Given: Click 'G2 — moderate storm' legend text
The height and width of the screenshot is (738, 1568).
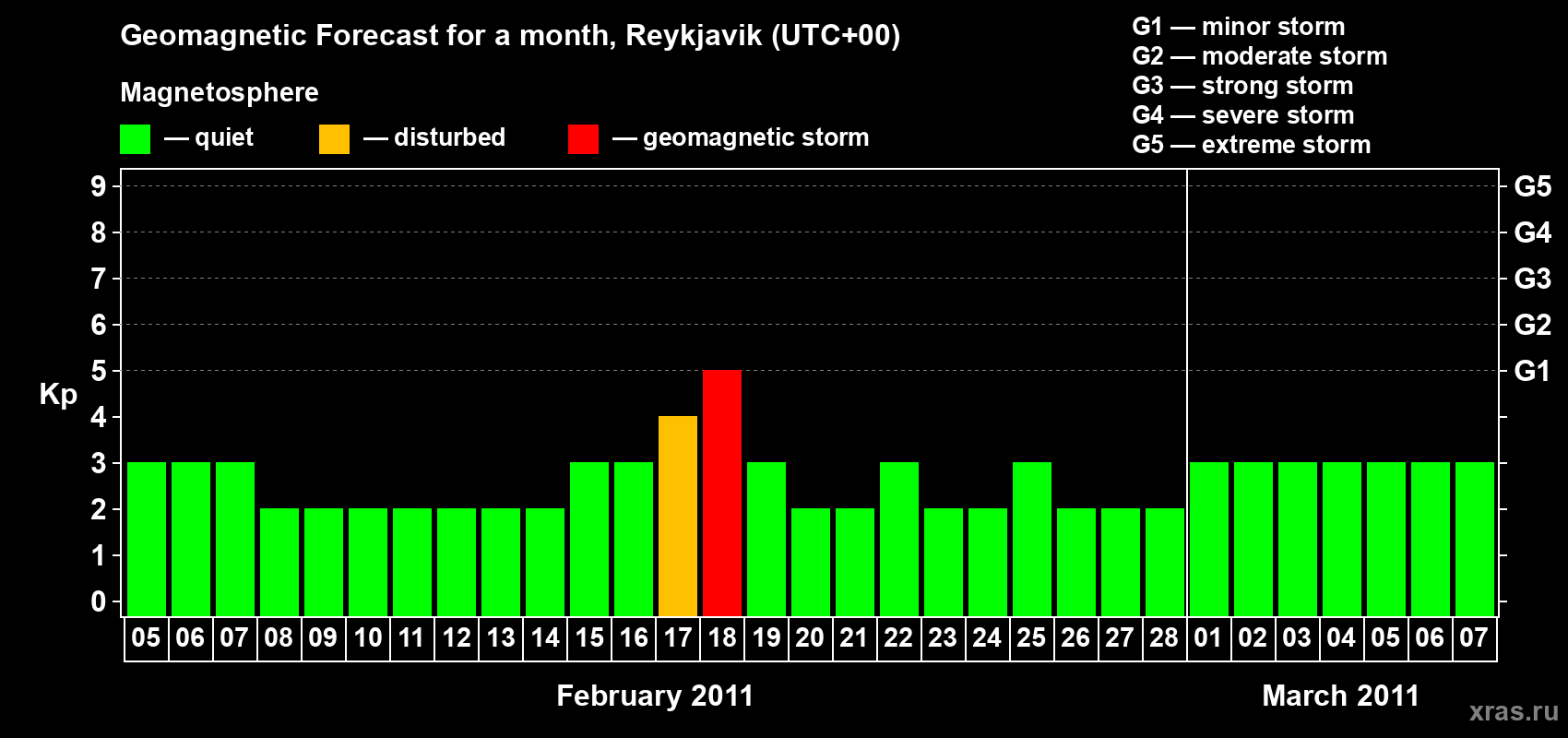Looking at the screenshot, I should [x=1260, y=56].
